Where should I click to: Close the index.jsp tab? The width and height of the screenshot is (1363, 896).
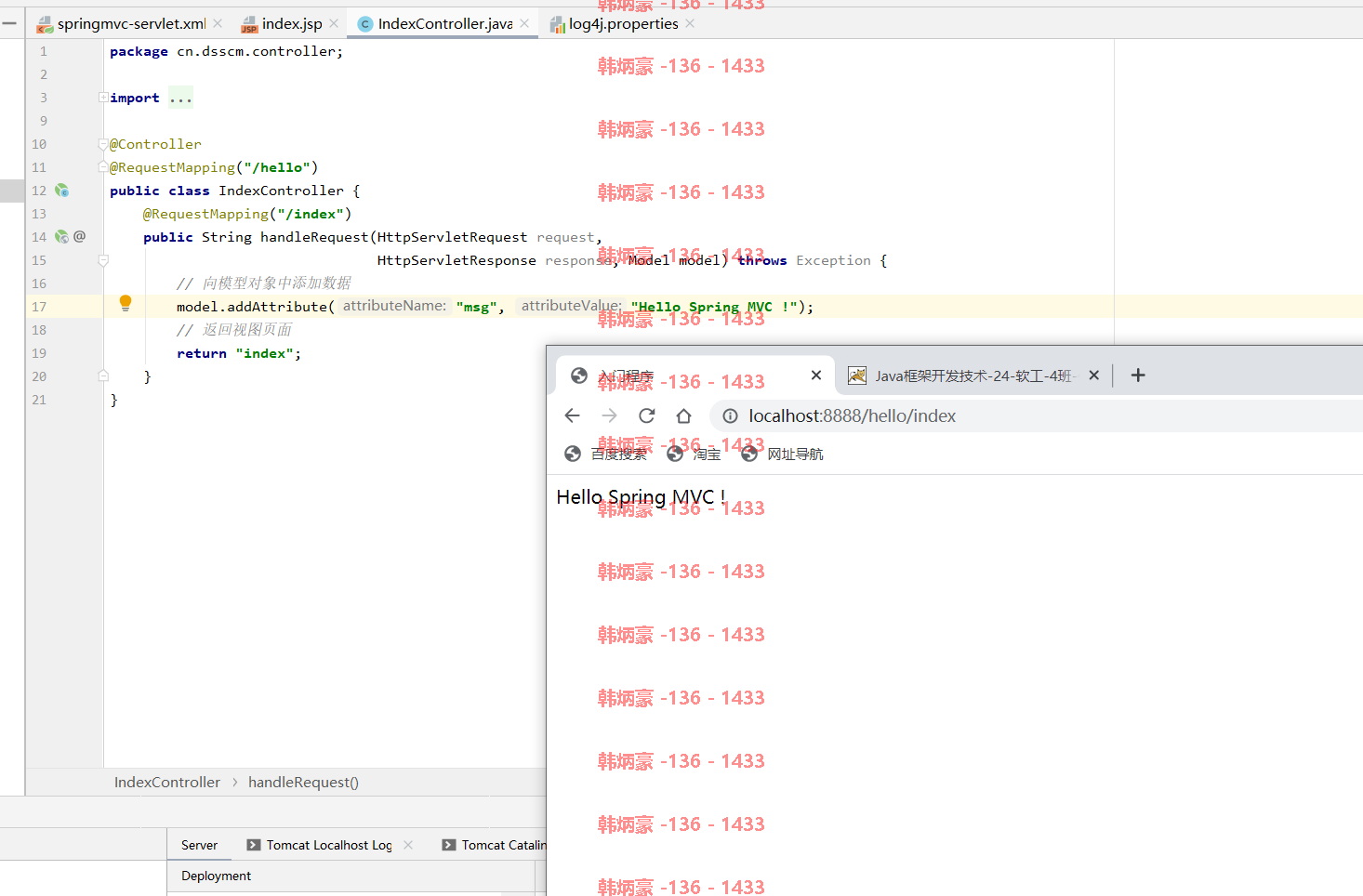pyautogui.click(x=334, y=24)
